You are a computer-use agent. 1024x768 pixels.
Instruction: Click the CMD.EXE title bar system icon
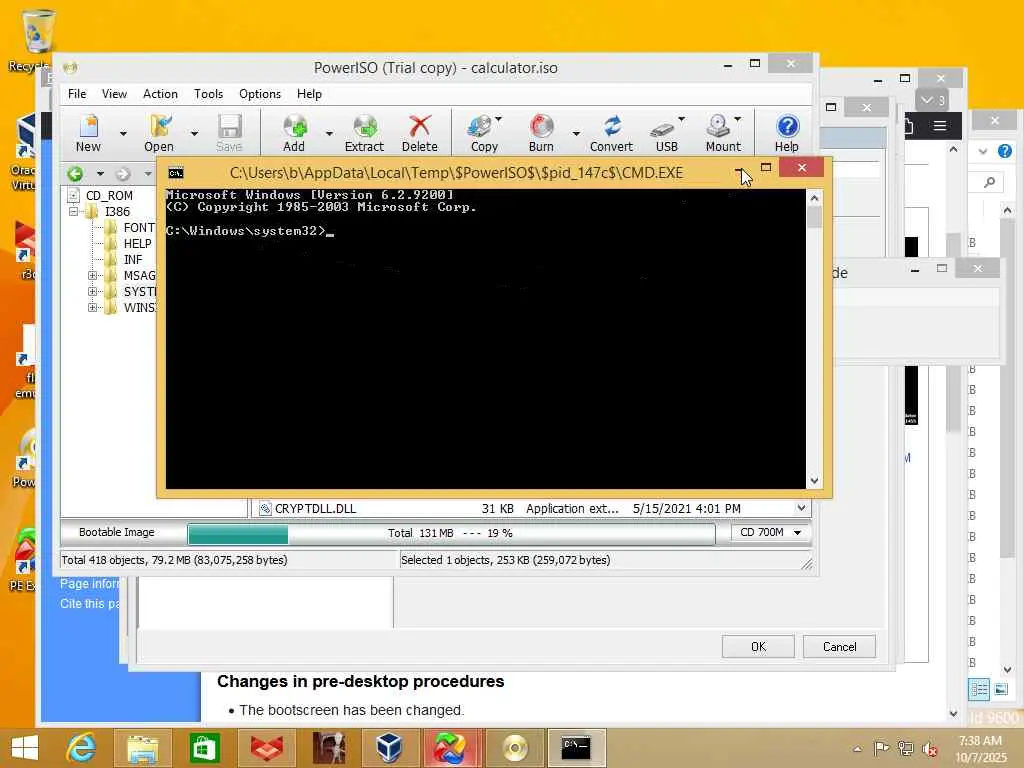176,172
